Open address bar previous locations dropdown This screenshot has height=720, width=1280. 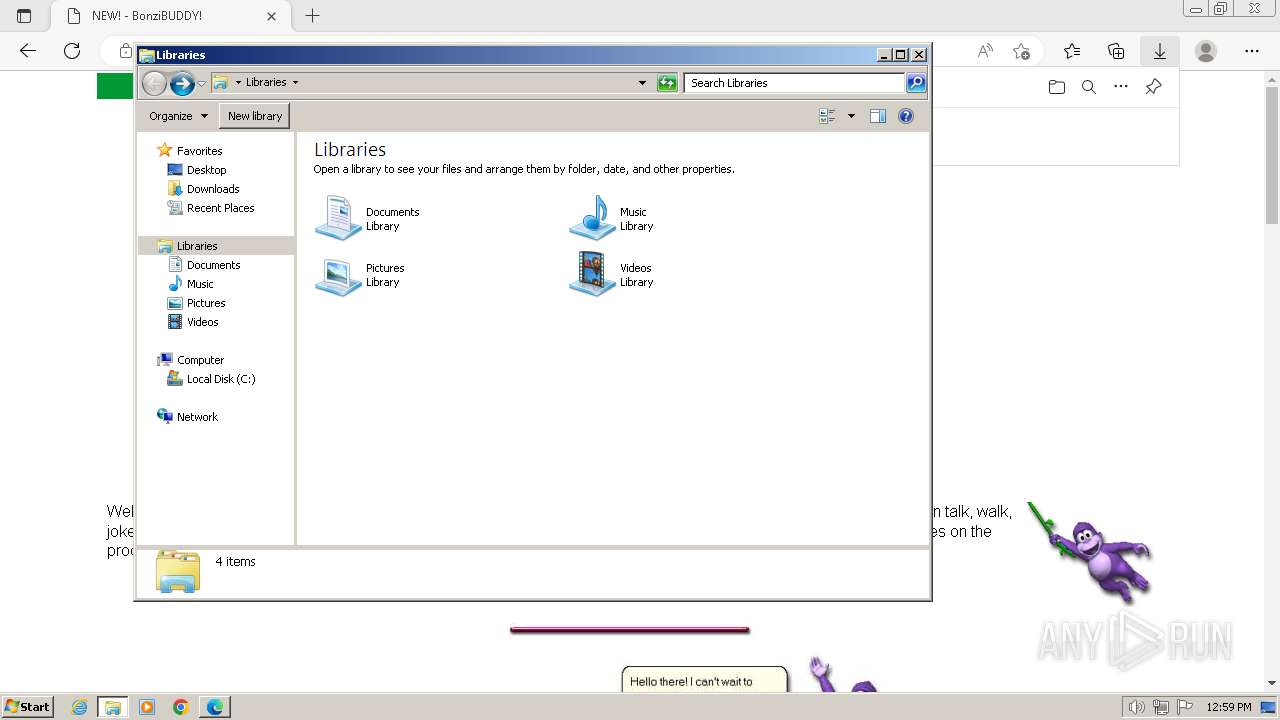(642, 83)
